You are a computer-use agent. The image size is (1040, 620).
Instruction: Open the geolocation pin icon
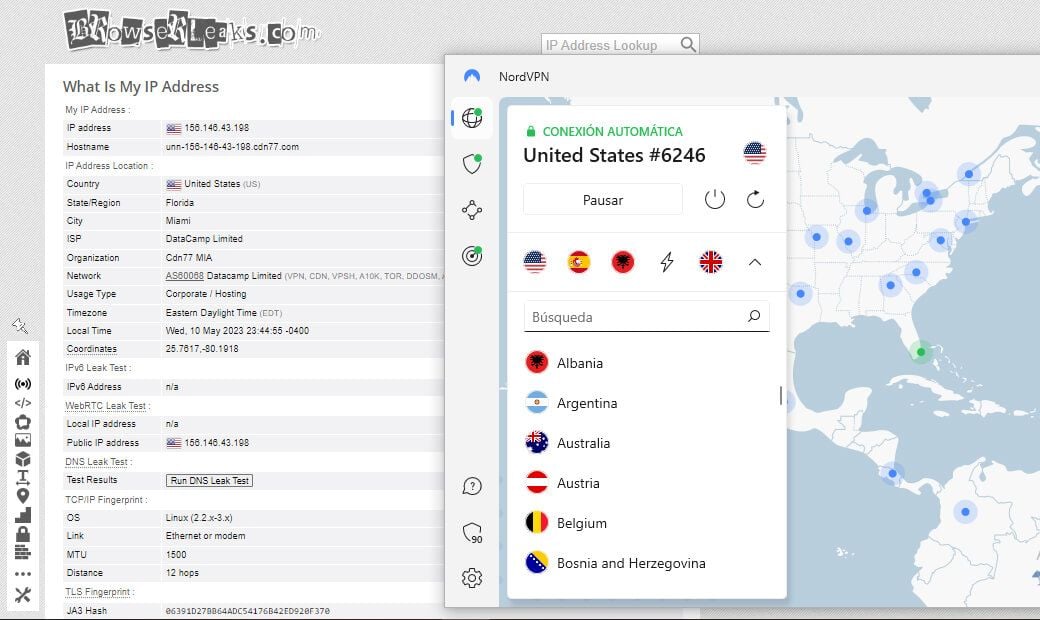23,495
